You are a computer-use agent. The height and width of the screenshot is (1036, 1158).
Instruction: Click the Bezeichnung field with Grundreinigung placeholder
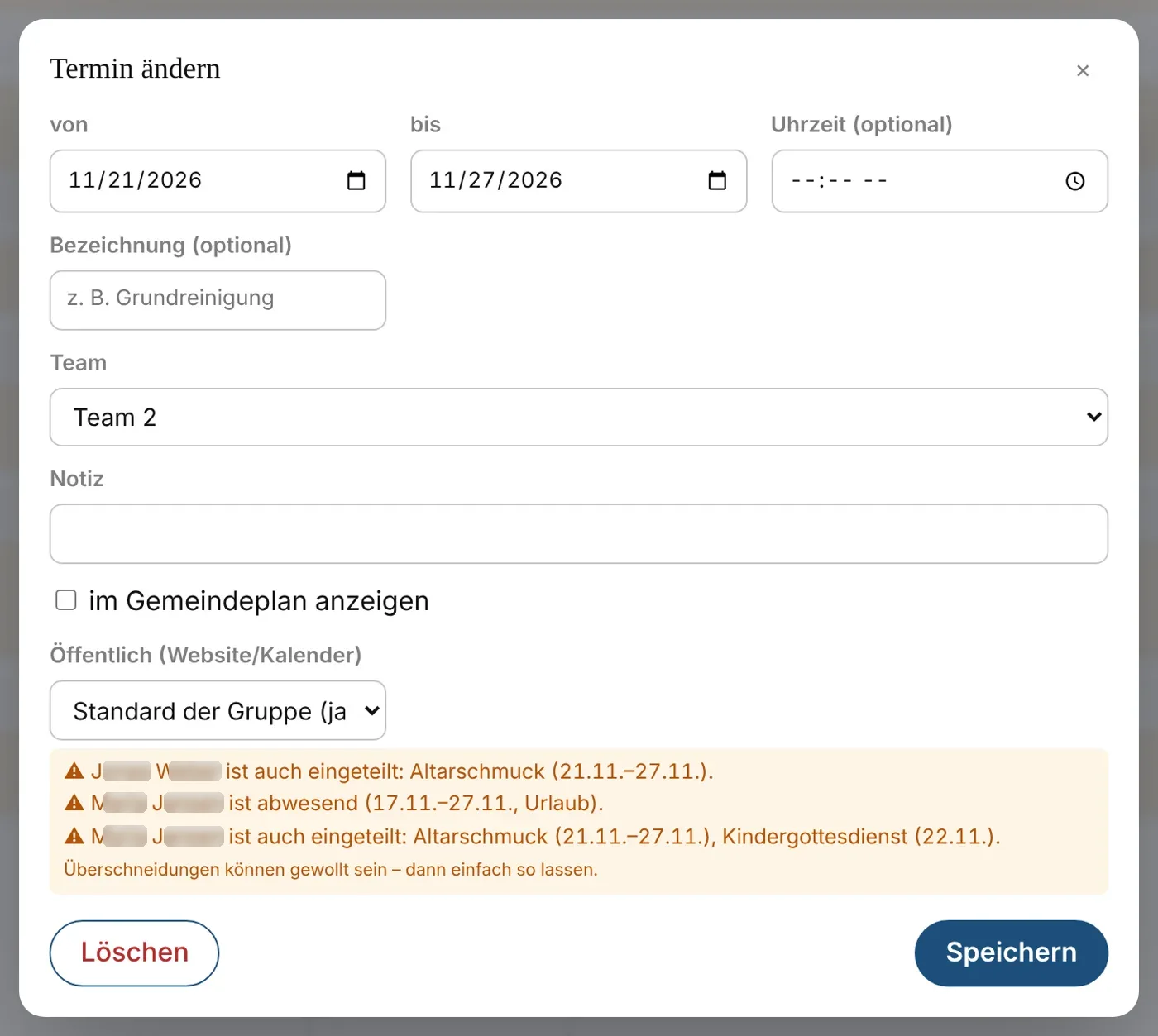(218, 300)
